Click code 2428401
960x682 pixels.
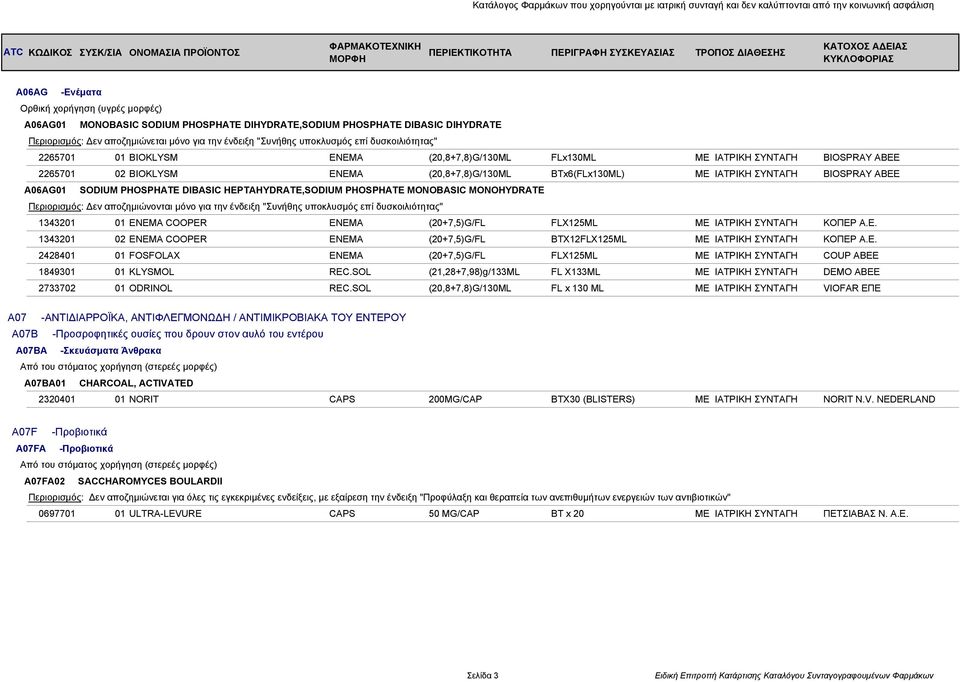tap(57, 256)
